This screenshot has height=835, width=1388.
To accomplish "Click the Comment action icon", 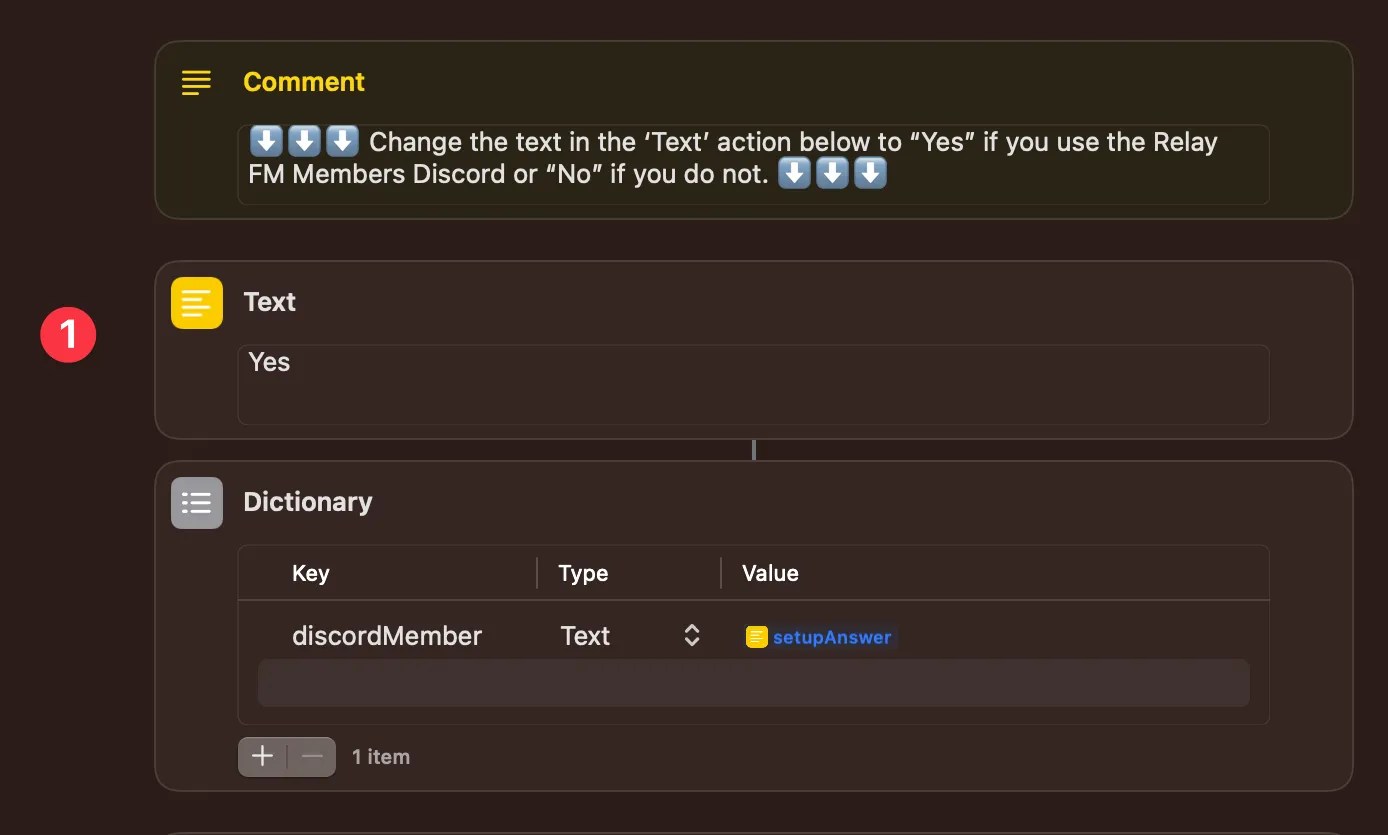I will click(196, 83).
